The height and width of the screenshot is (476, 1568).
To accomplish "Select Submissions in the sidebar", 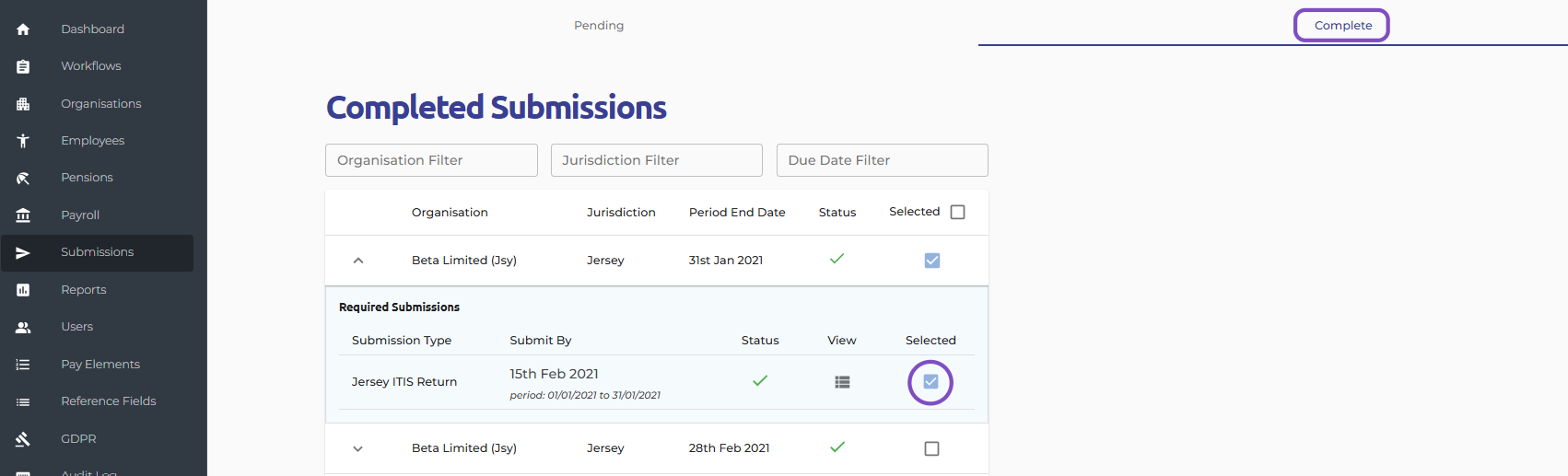I will (x=97, y=252).
